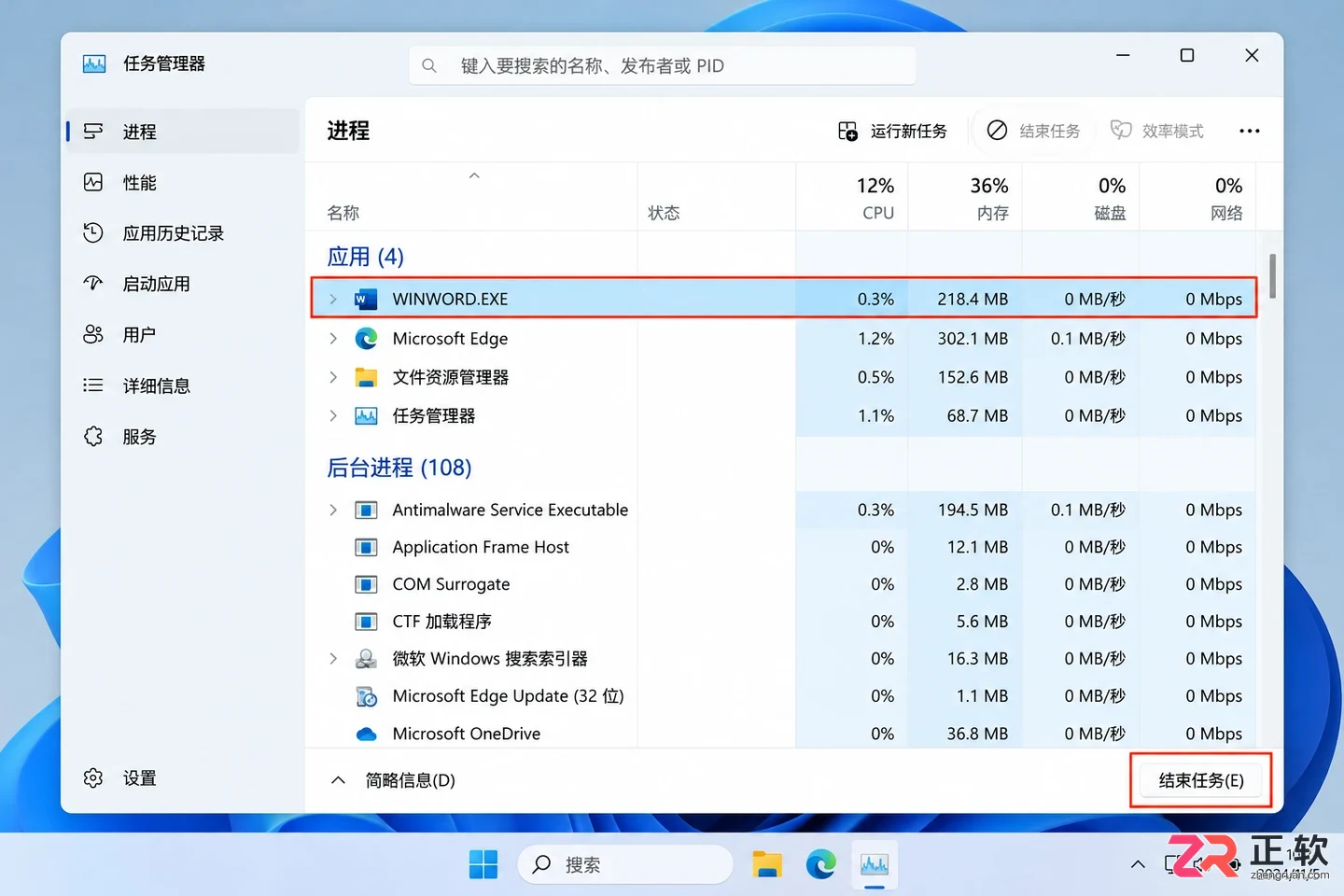
Task: Click the 218.4 MB memory value of WINWORD
Action: (x=973, y=299)
